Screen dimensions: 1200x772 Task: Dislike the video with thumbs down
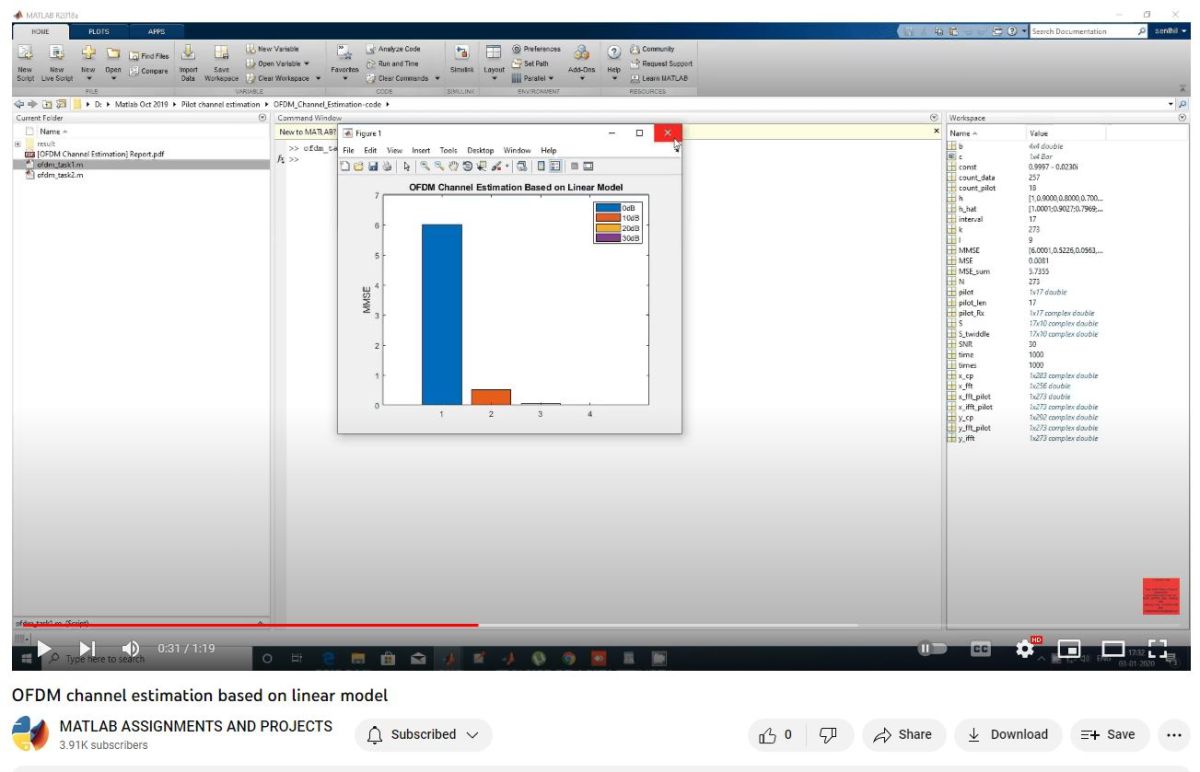tap(829, 734)
